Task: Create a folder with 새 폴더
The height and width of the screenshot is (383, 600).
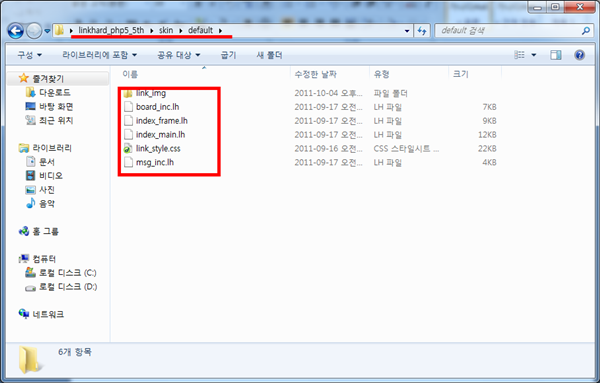Action: (269, 55)
